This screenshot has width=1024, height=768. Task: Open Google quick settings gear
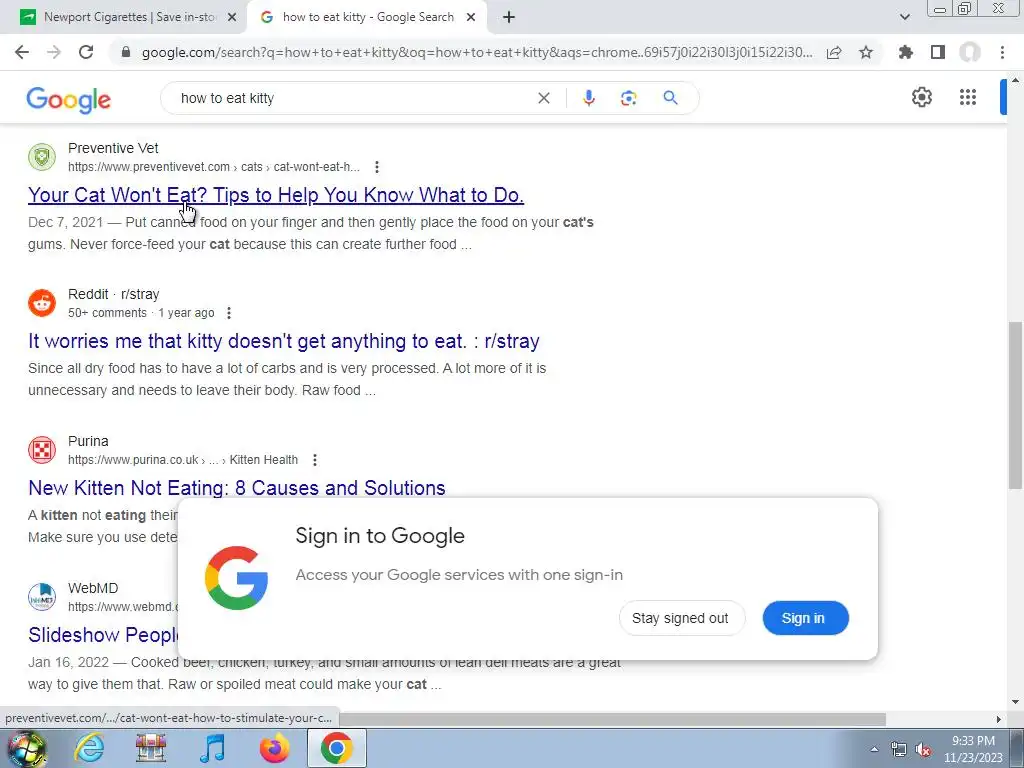(921, 97)
